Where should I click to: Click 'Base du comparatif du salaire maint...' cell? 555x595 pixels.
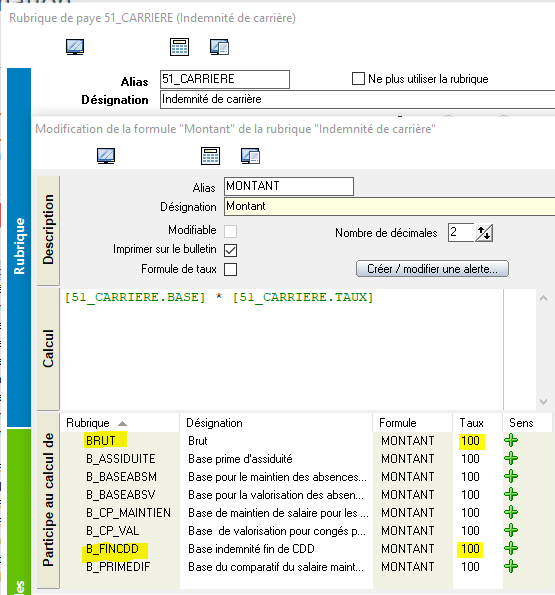click(x=276, y=567)
